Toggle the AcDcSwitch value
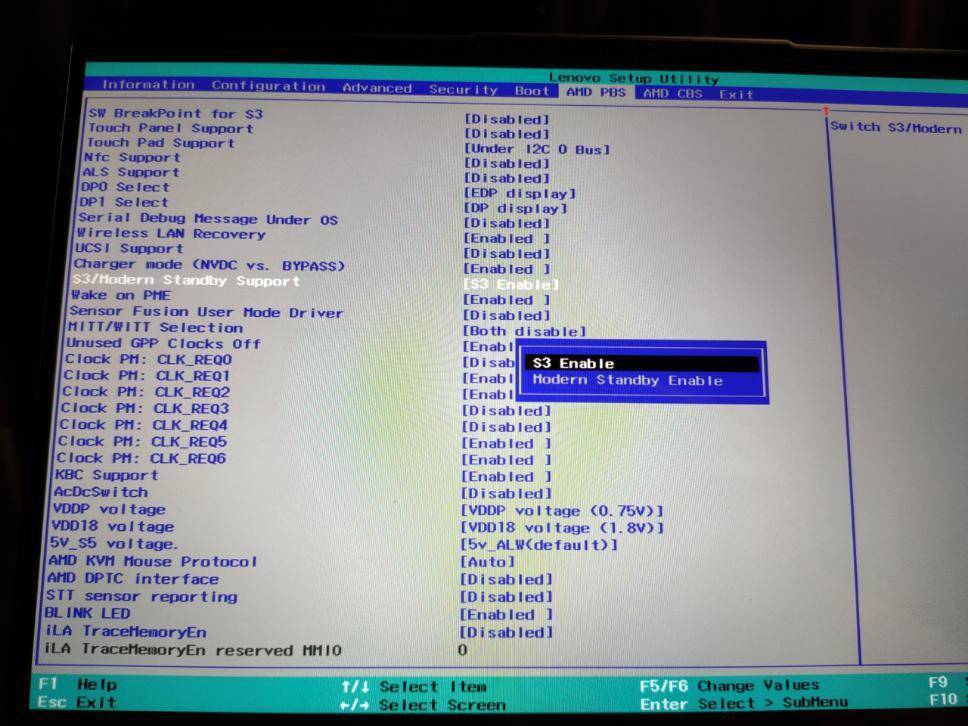The height and width of the screenshot is (726, 968). coord(506,493)
